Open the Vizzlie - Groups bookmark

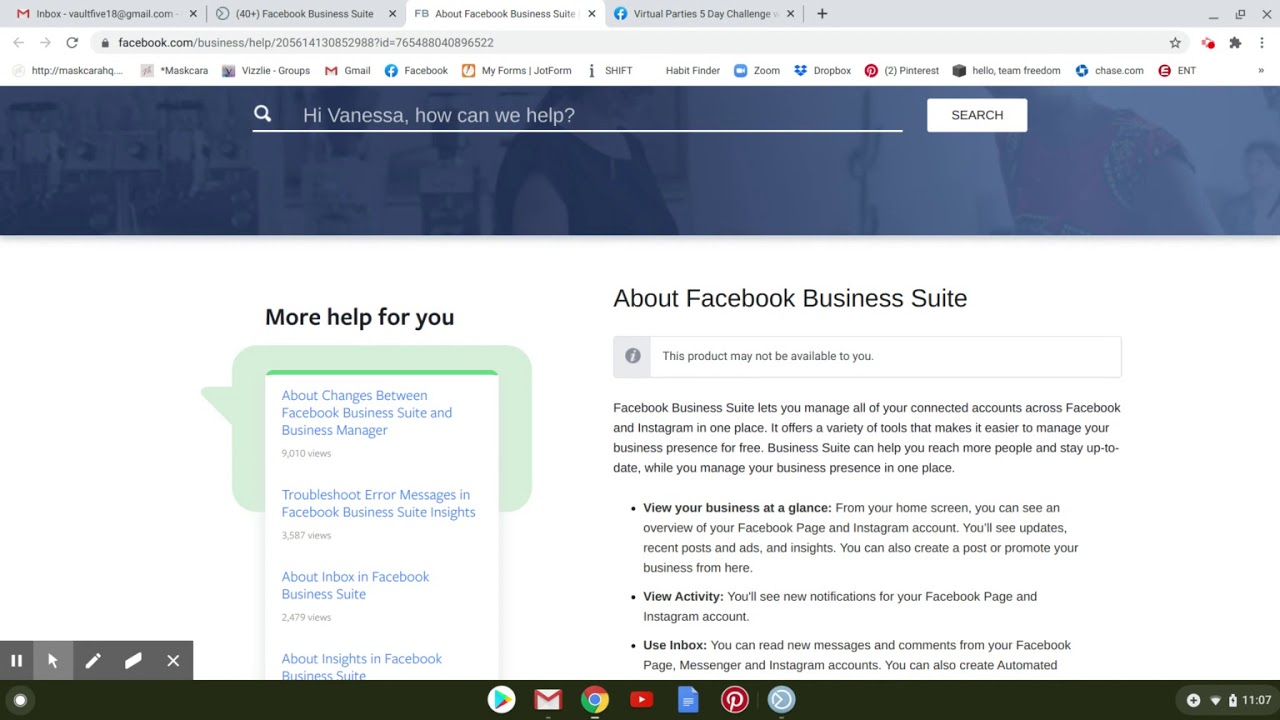266,71
